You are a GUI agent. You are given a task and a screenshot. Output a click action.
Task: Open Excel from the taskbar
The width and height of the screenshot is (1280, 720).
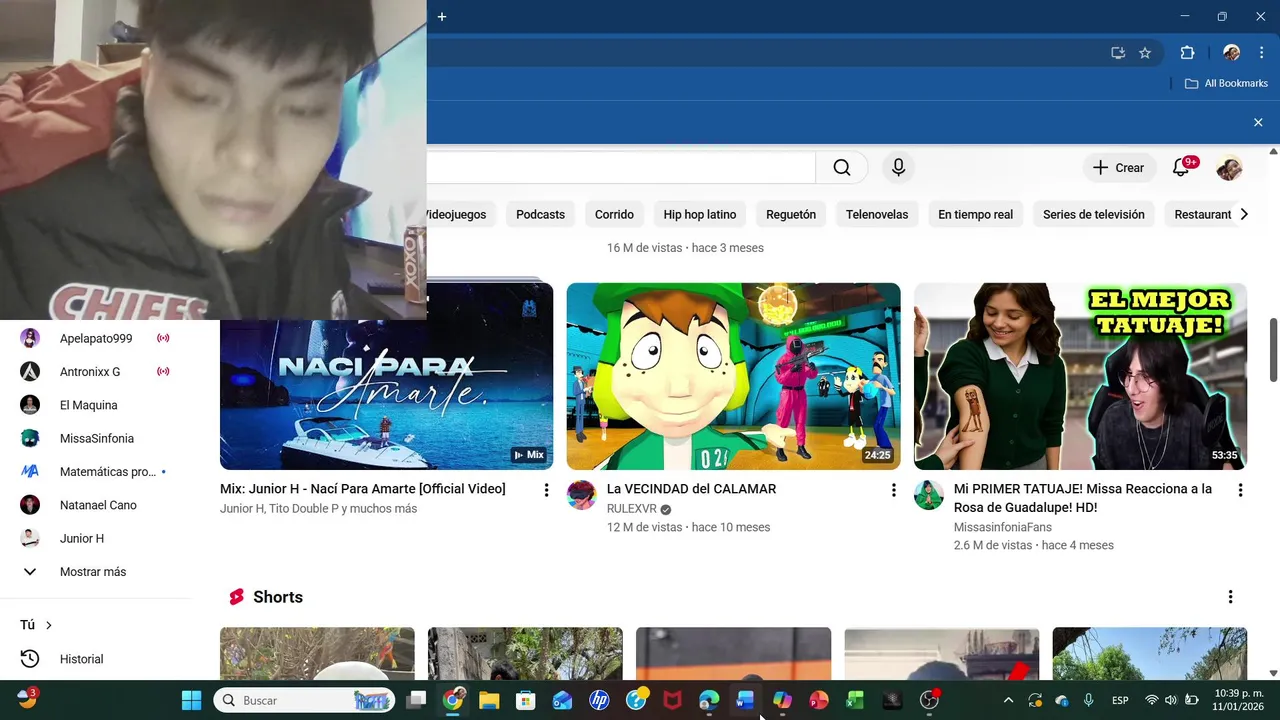pos(855,700)
